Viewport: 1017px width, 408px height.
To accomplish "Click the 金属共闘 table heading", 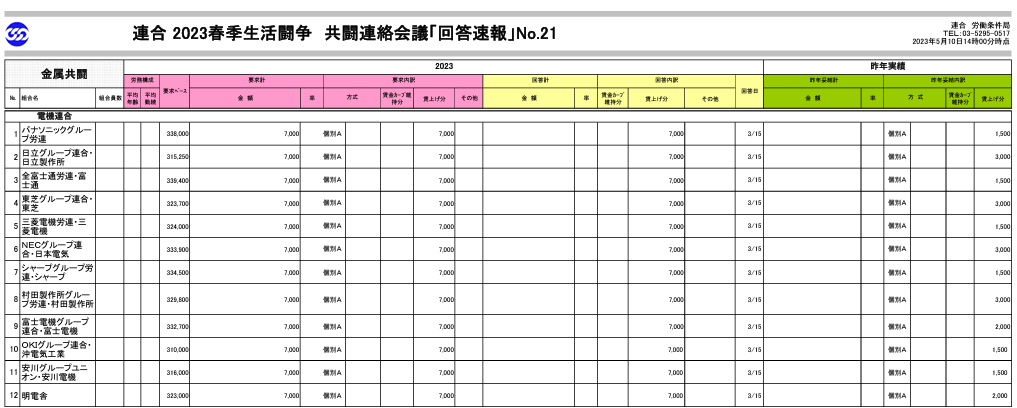I will (64, 74).
